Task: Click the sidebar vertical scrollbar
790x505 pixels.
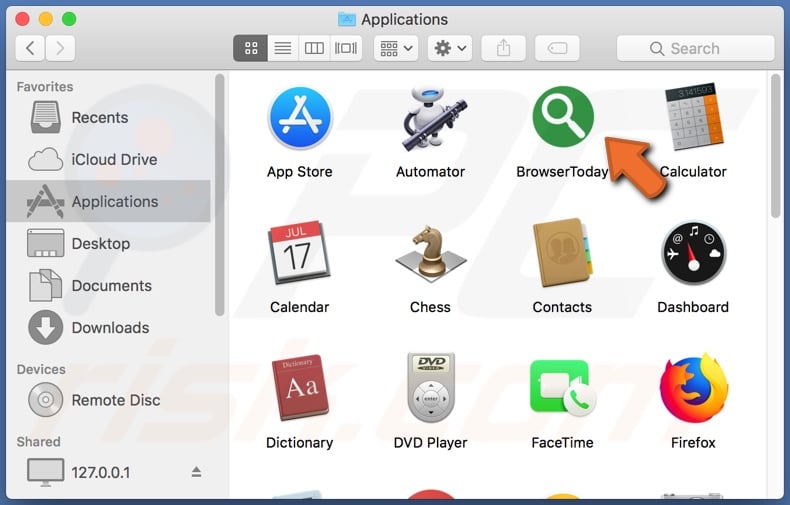Action: (219, 195)
